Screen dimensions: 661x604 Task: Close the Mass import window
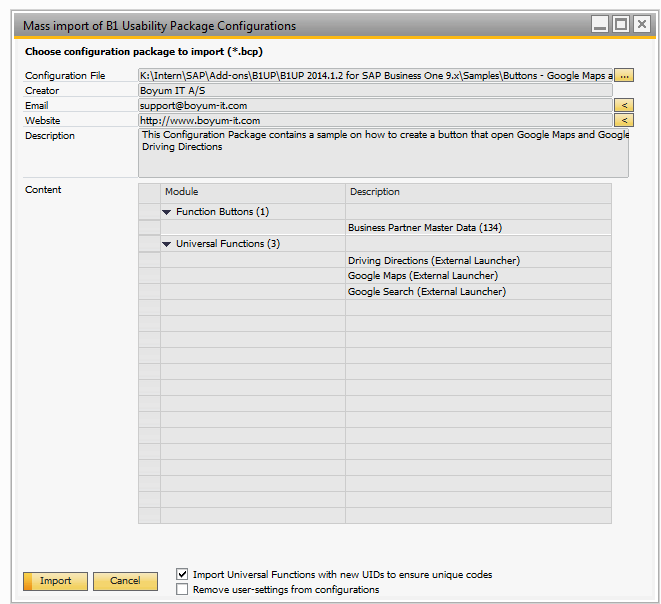pyautogui.click(x=642, y=25)
